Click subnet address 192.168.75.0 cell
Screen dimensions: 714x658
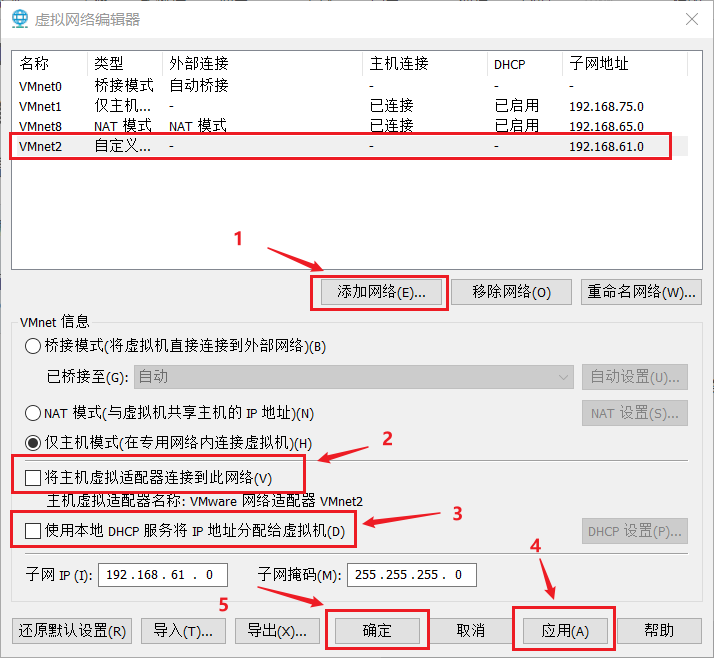607,107
